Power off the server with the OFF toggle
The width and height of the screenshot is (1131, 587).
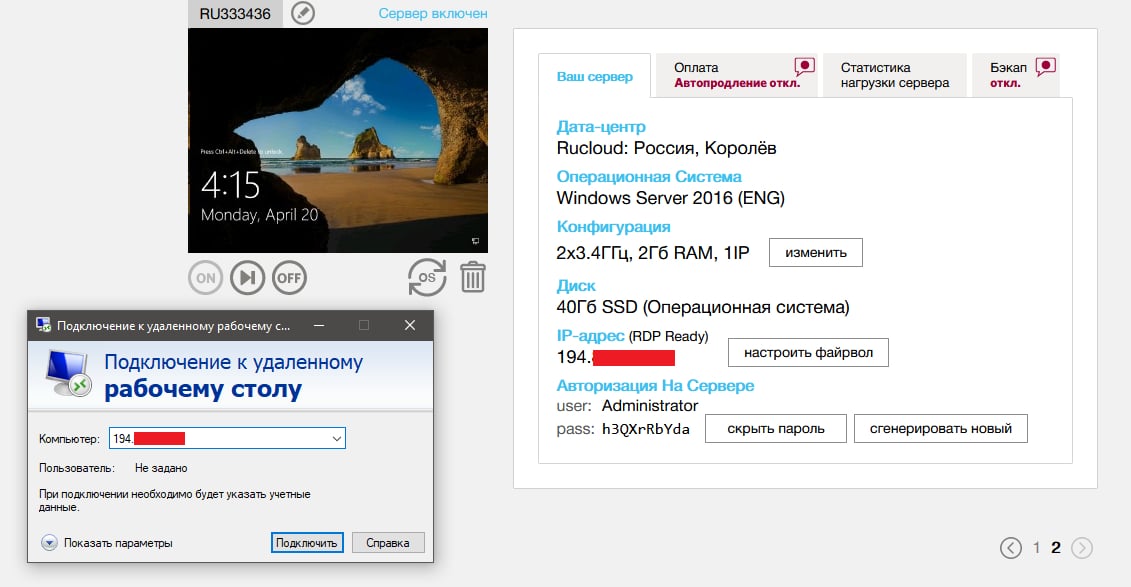[x=289, y=277]
